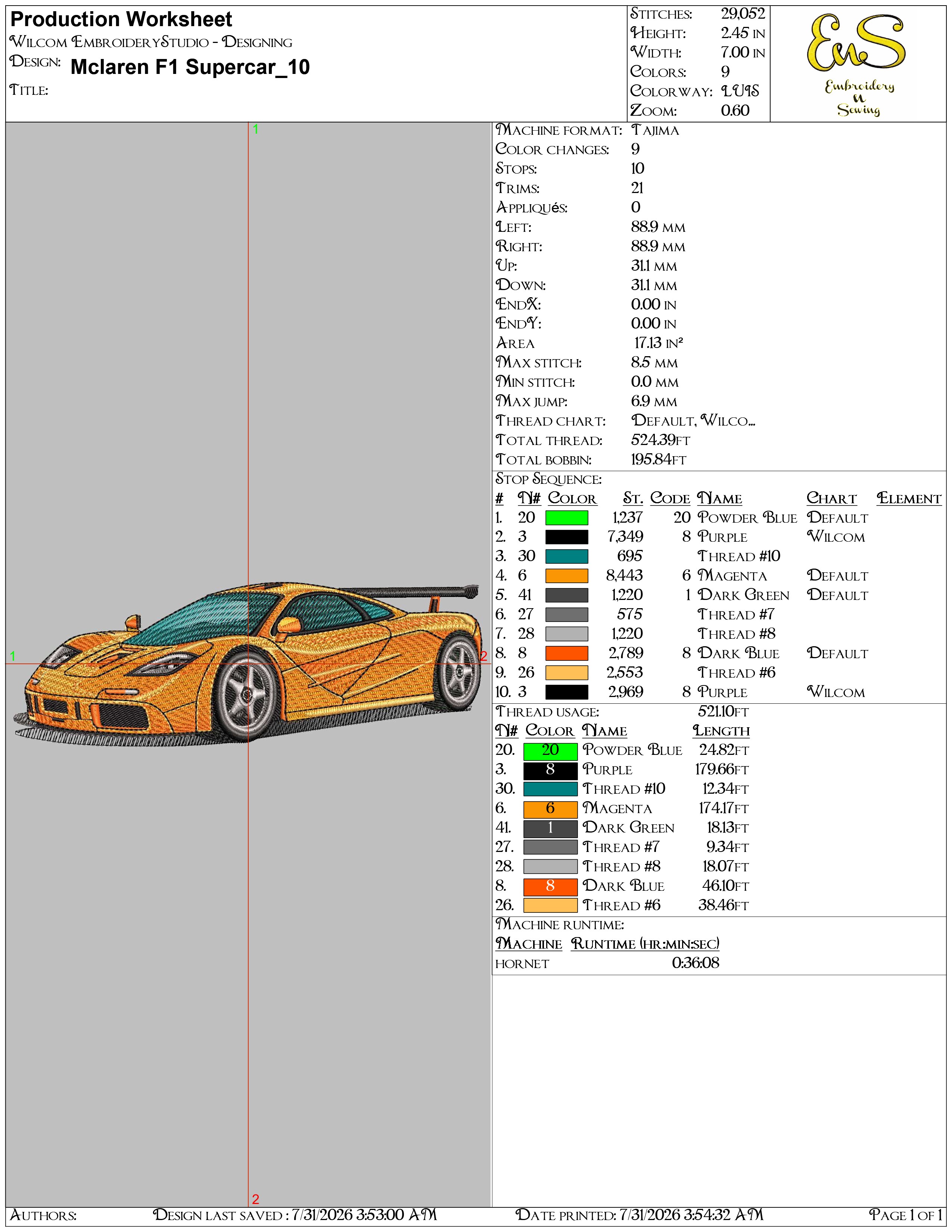Click the Dark Blue swatch in Thread Usage

pos(550,886)
